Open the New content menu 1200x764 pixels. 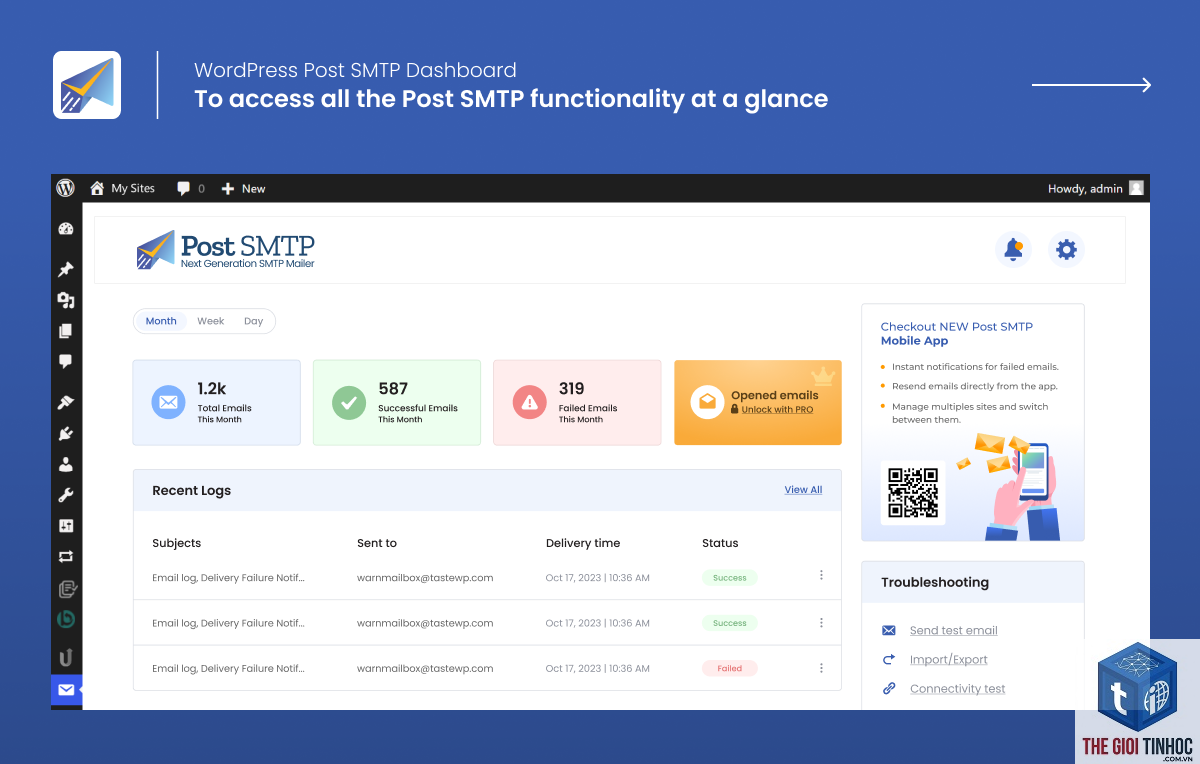(243, 188)
